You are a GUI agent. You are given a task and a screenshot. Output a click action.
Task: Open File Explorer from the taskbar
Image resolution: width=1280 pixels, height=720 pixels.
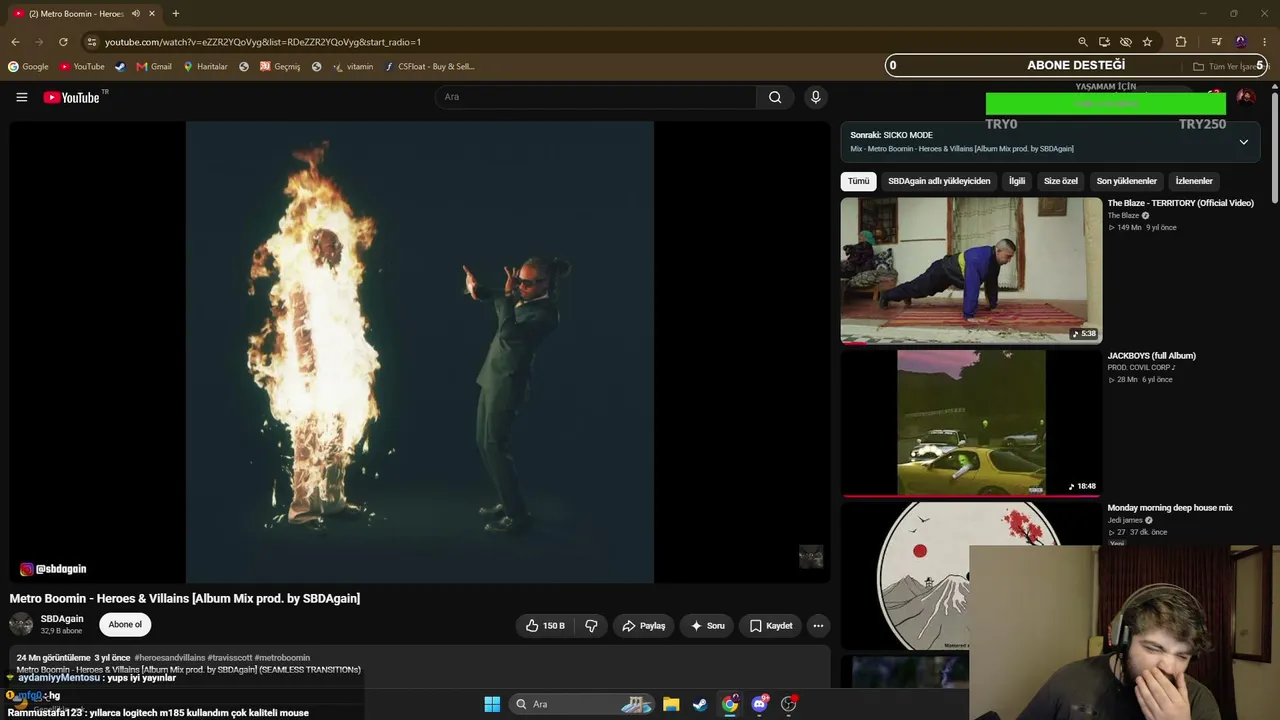671,704
